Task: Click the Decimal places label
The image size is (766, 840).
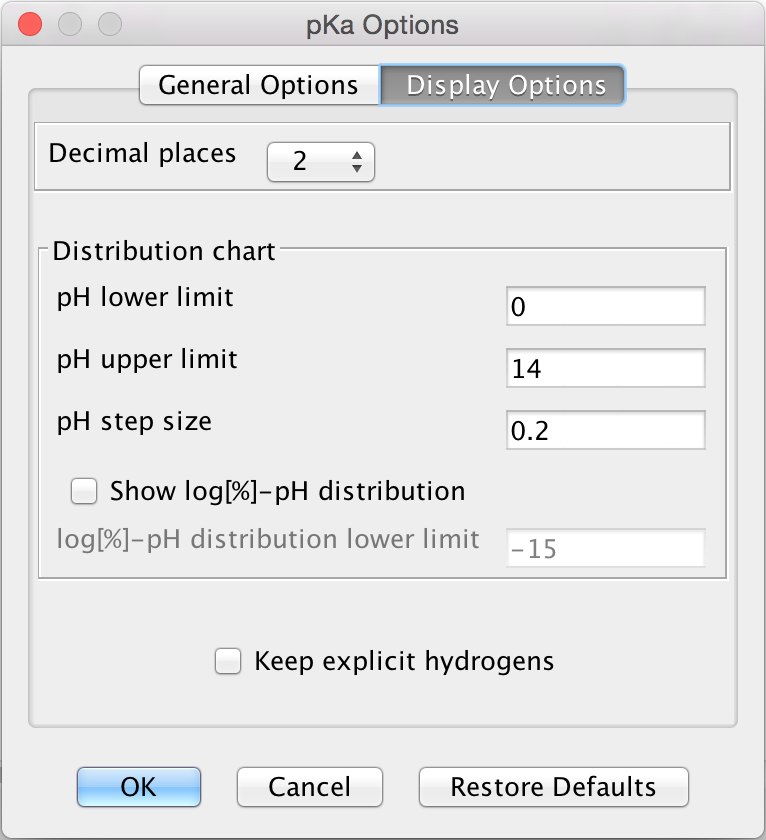Action: 143,153
